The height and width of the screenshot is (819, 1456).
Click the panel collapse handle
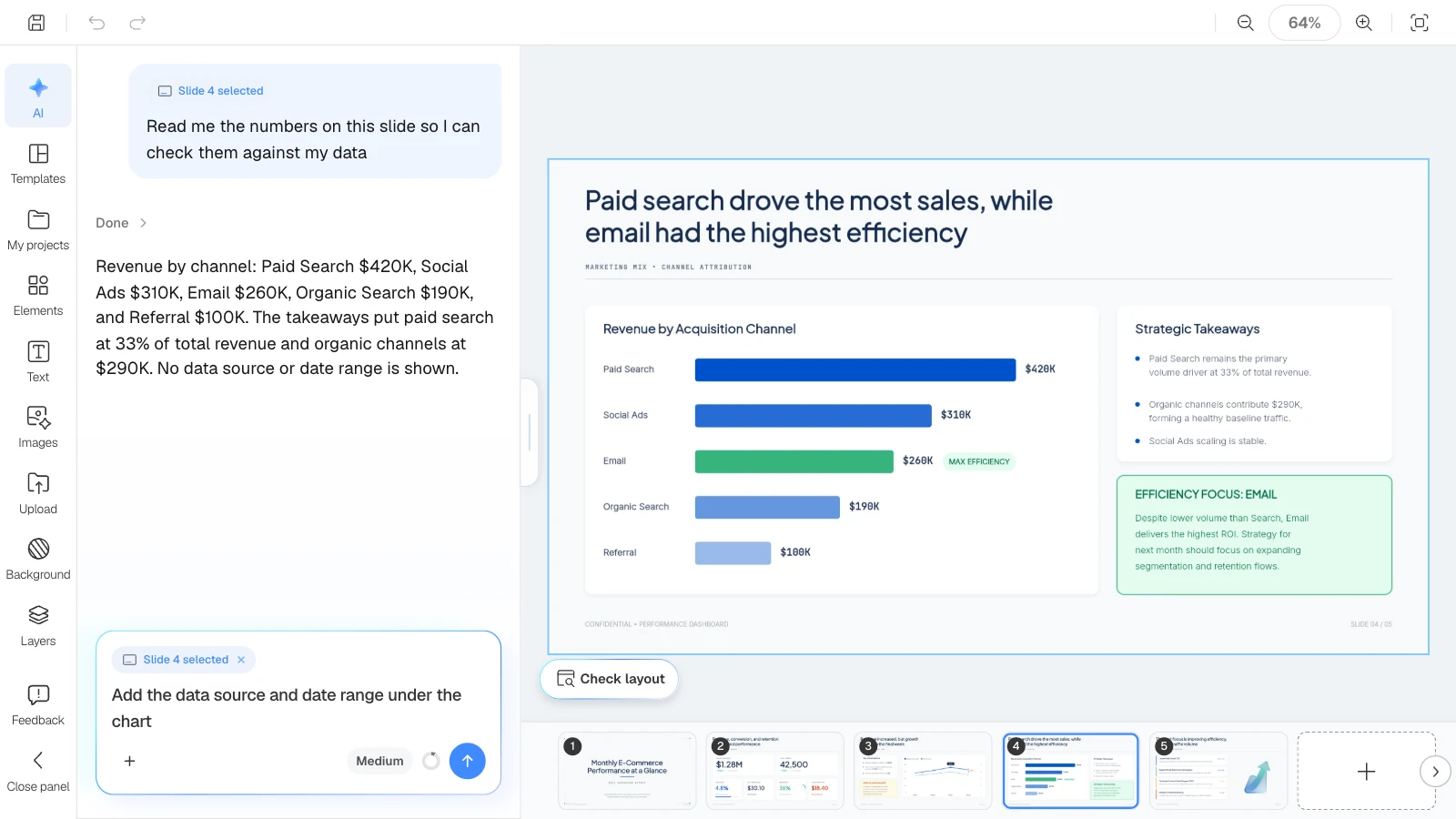pyautogui.click(x=530, y=432)
